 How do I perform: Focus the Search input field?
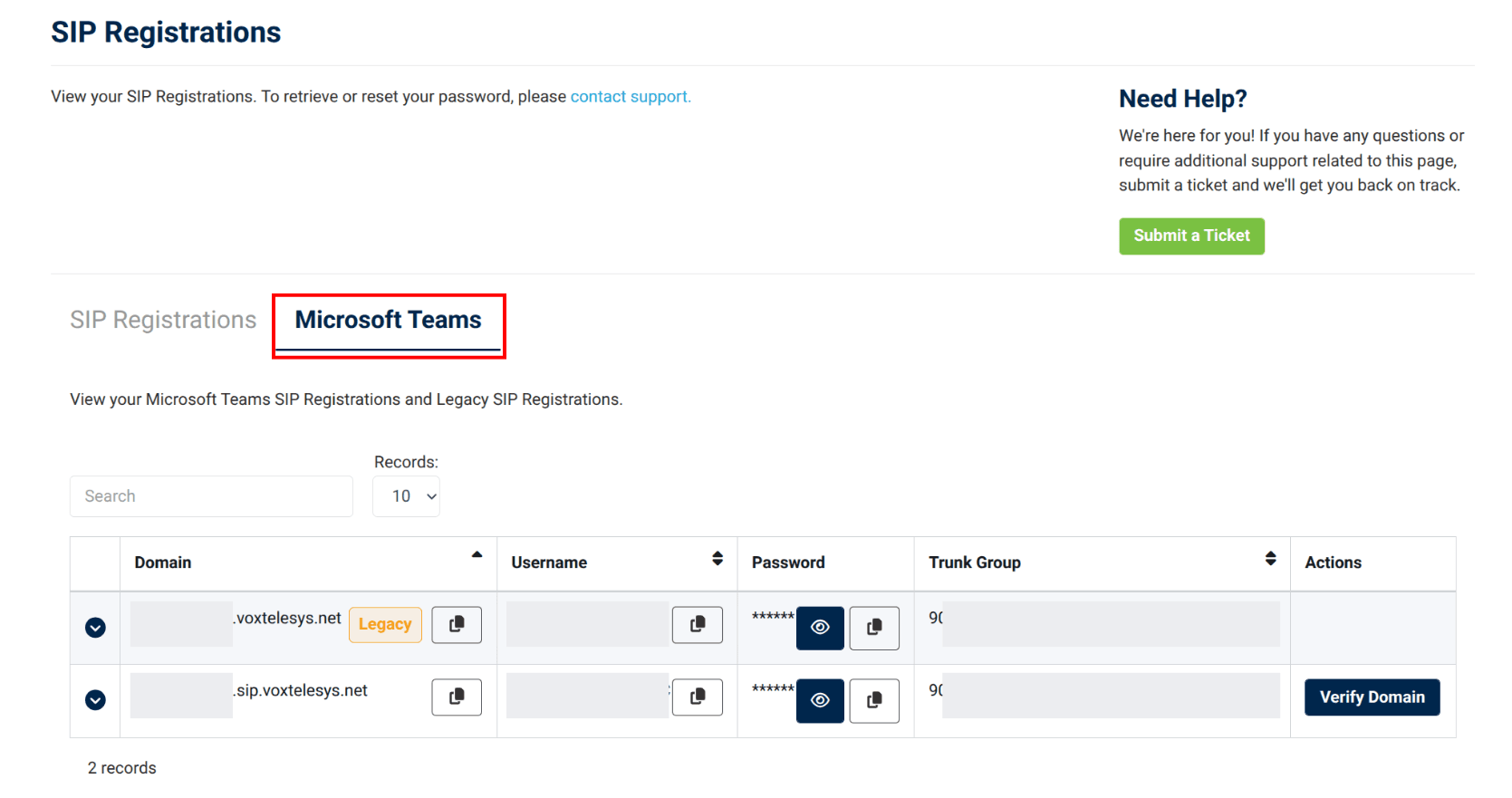[211, 496]
